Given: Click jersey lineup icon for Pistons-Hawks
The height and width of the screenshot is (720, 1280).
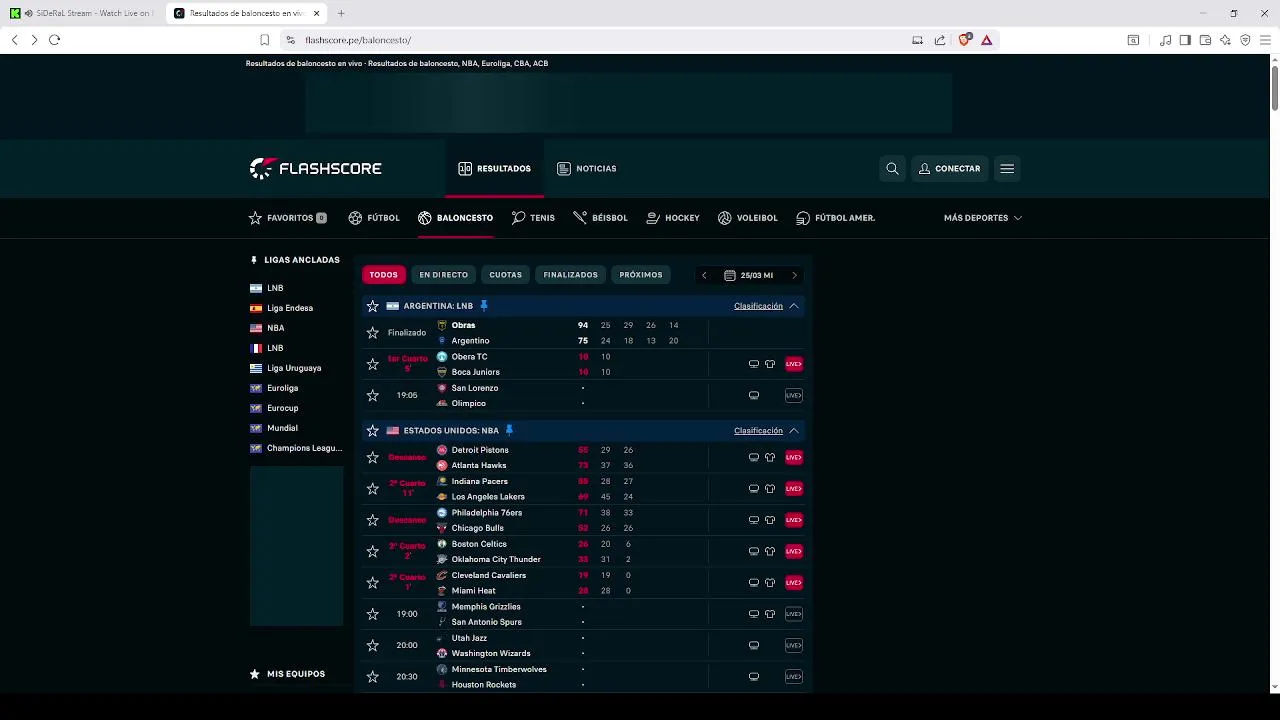Looking at the screenshot, I should tap(770, 458).
